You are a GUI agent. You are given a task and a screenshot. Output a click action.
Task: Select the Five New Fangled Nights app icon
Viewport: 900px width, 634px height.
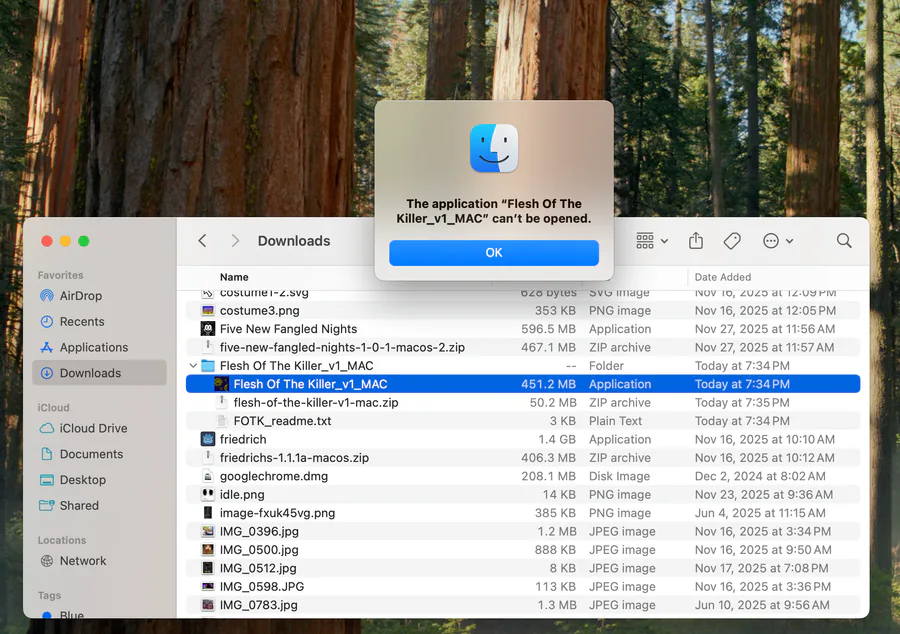click(208, 329)
